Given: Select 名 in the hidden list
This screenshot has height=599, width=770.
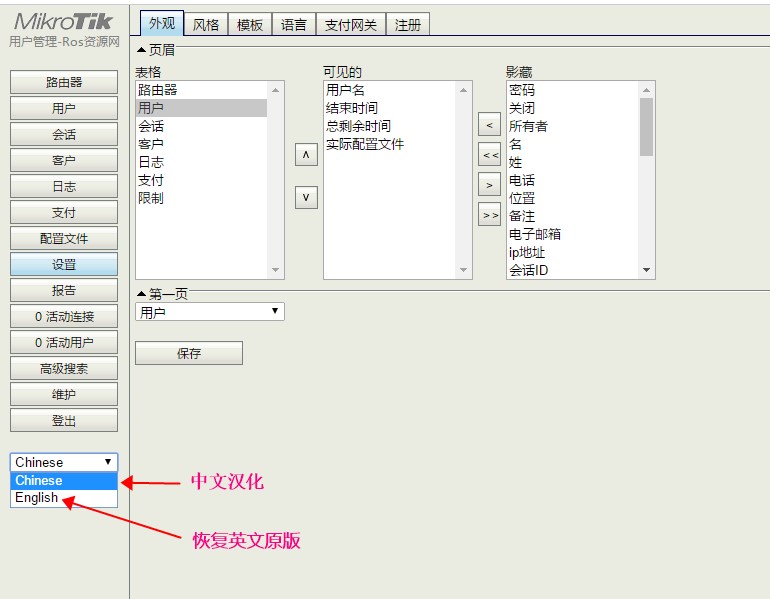Looking at the screenshot, I should tap(573, 144).
